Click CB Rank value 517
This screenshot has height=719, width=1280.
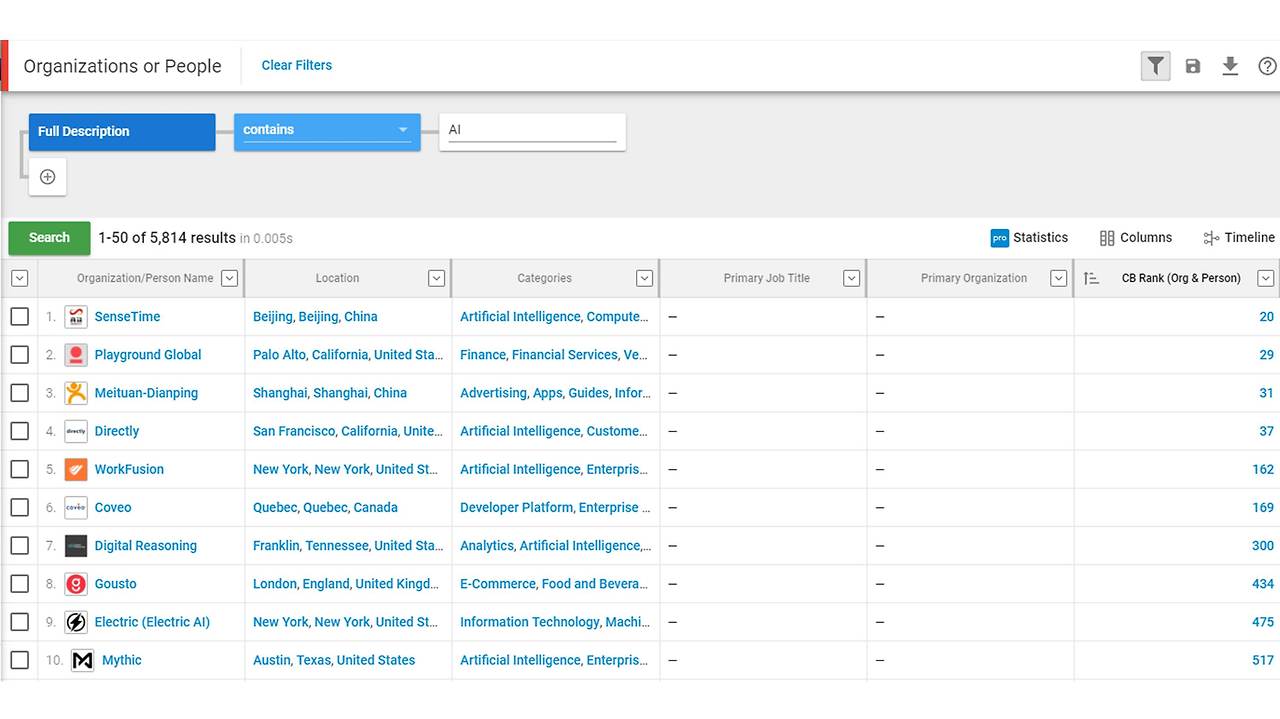[1263, 660]
